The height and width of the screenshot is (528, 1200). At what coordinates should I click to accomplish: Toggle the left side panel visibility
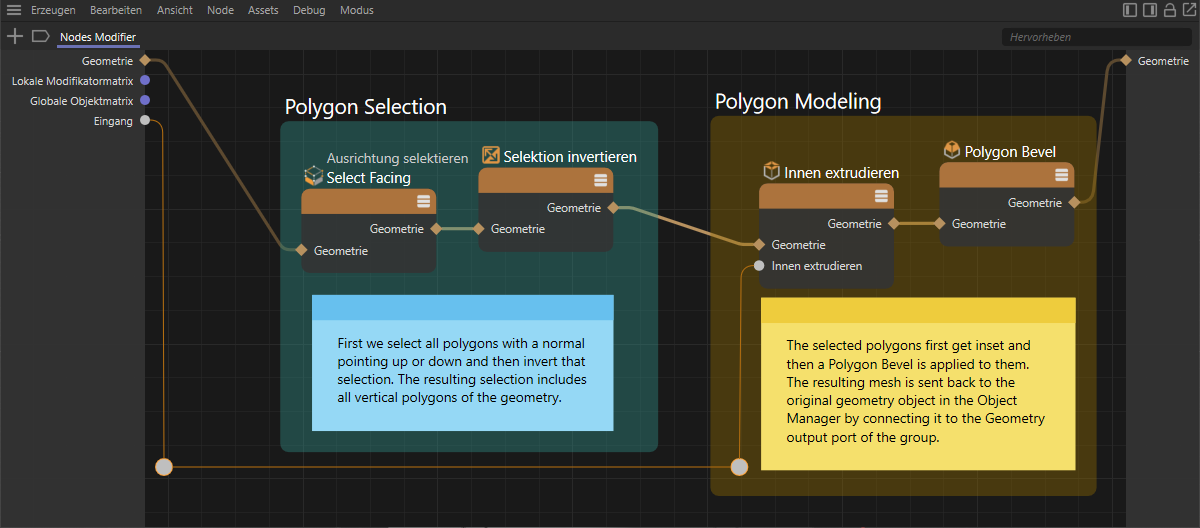[1130, 10]
